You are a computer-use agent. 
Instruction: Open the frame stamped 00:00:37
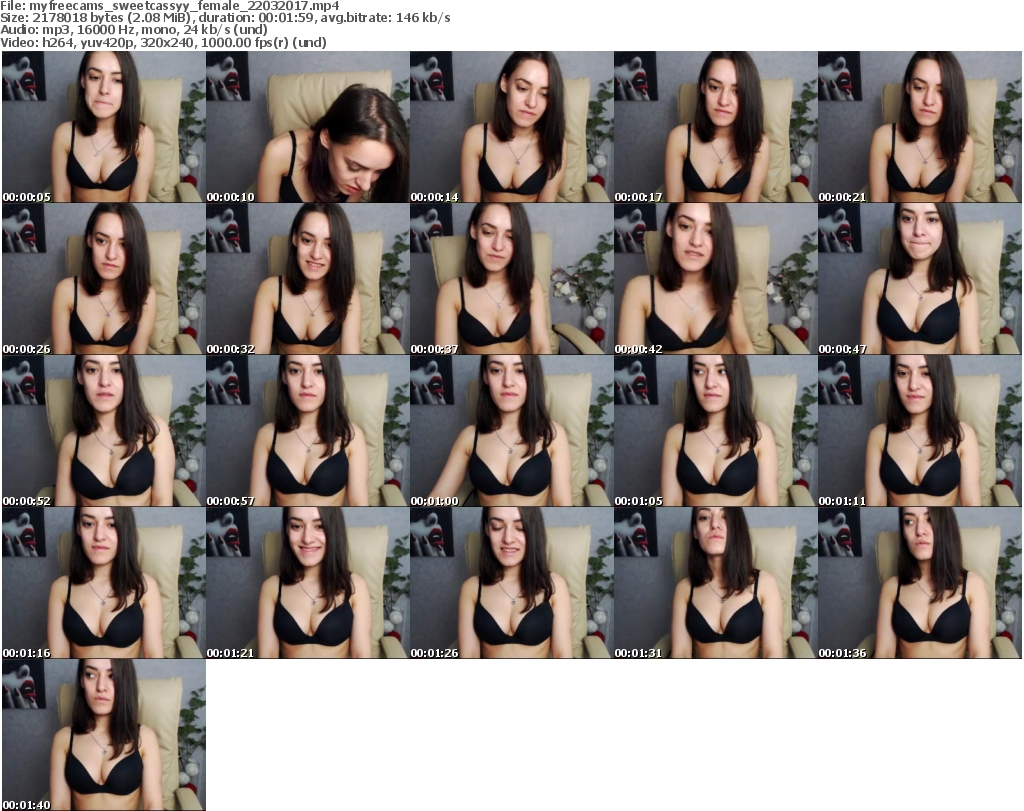(511, 279)
